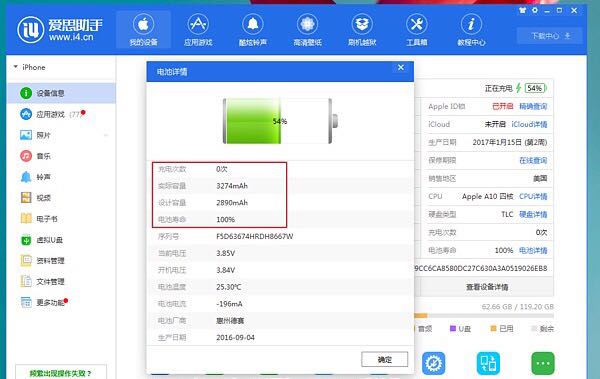The image size is (600, 379).
Task: Click the green more options icon
Action: point(543,363)
